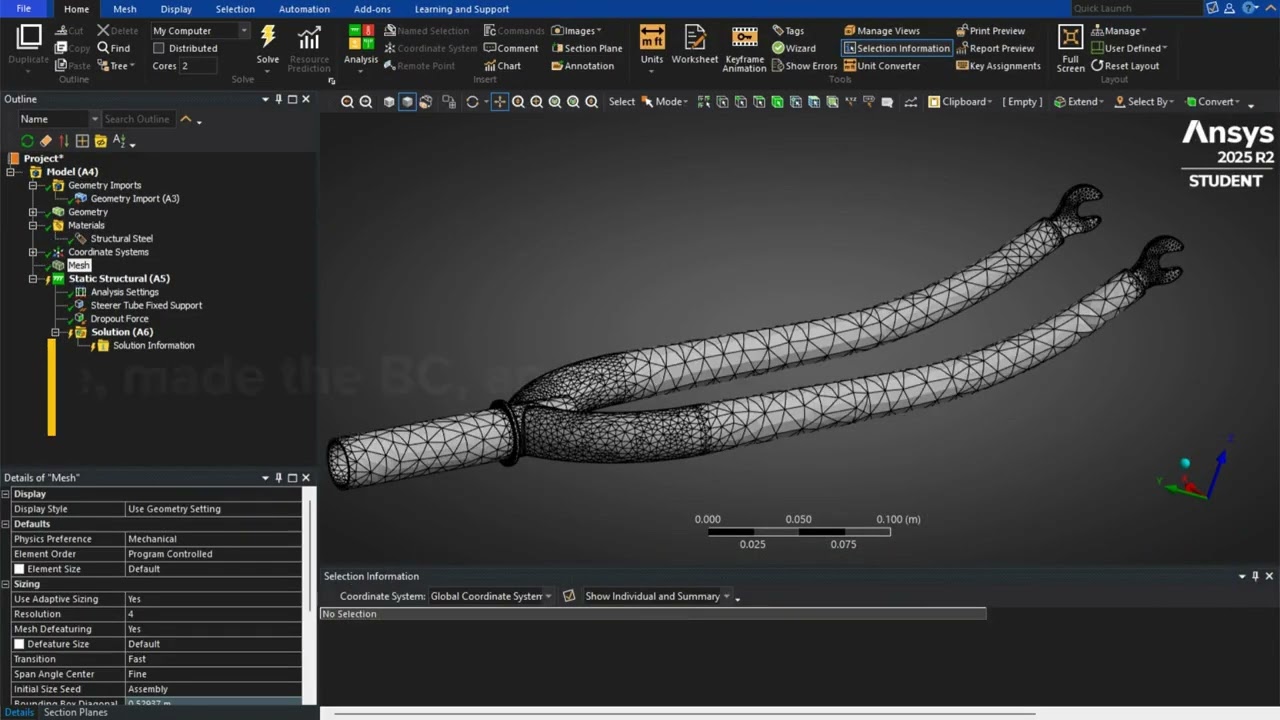Click the refresh icon in Outline toolbar
The image size is (1280, 720).
click(x=27, y=141)
